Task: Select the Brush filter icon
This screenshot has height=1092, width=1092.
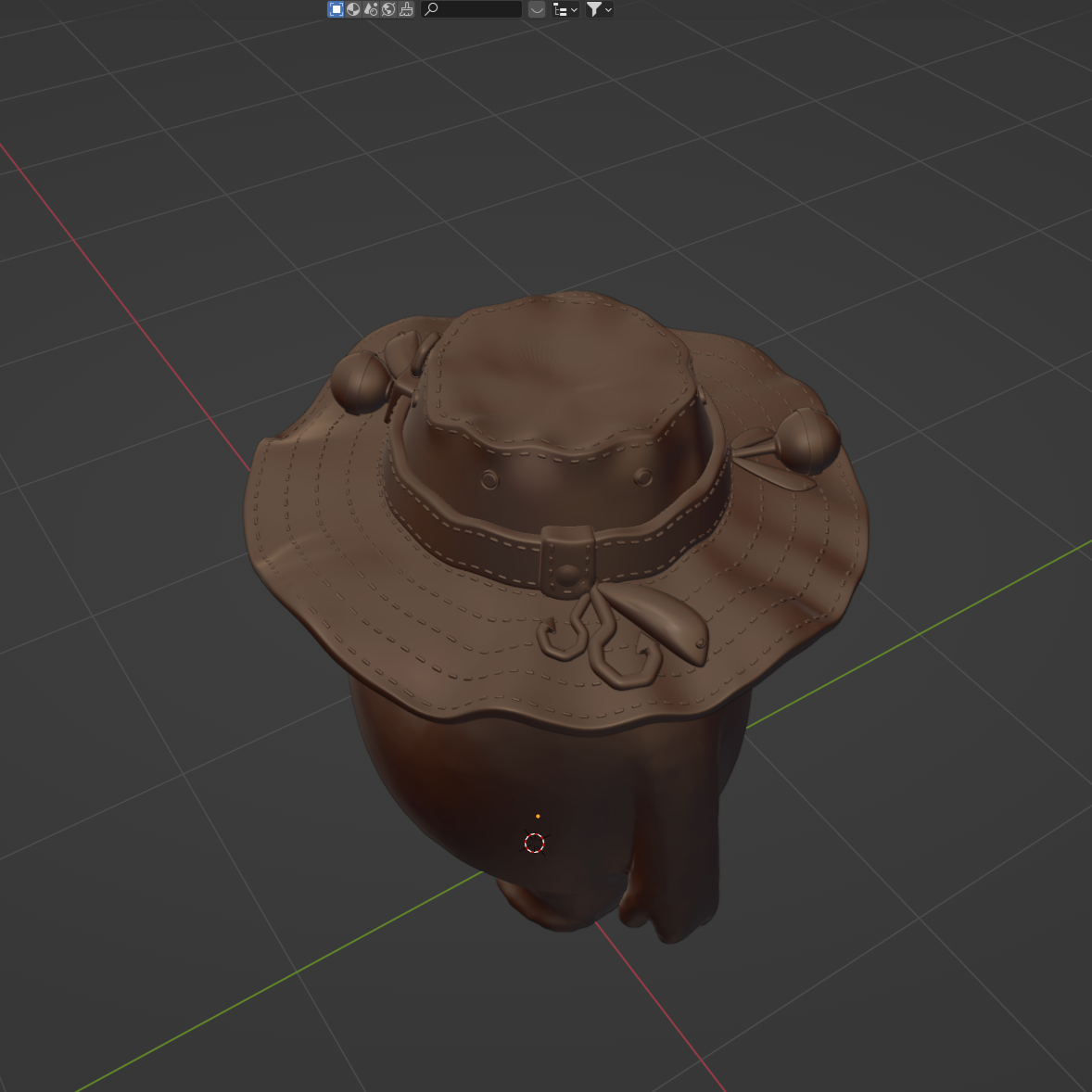Action: pos(405,9)
